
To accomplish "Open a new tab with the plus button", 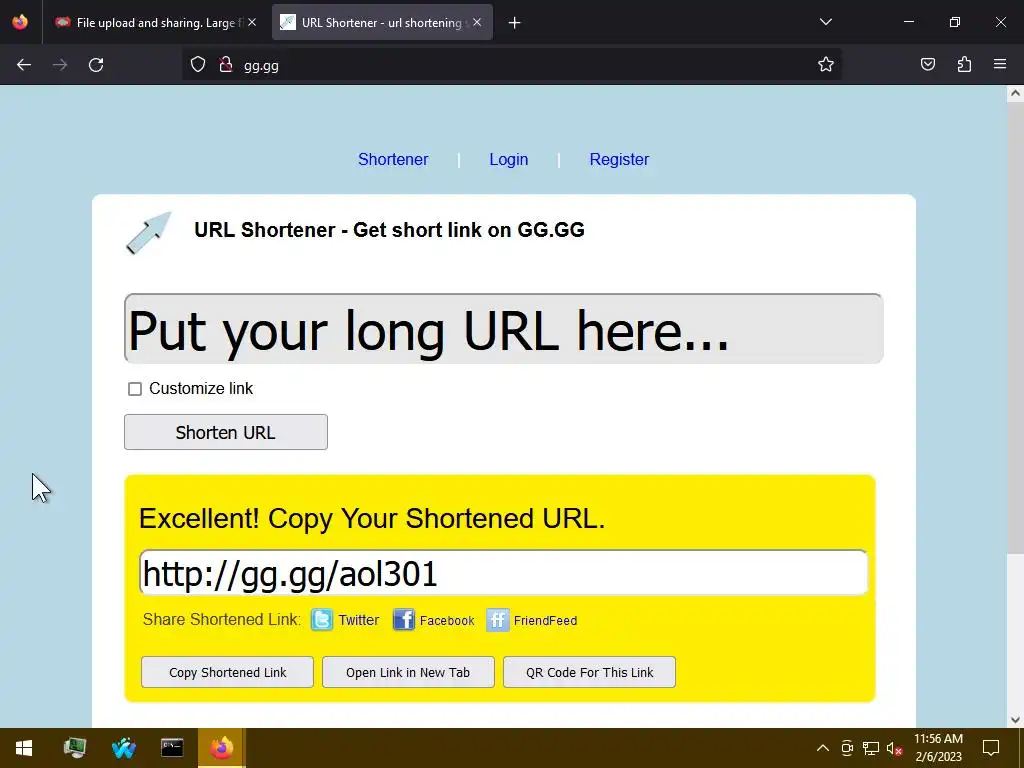I will 515,23.
